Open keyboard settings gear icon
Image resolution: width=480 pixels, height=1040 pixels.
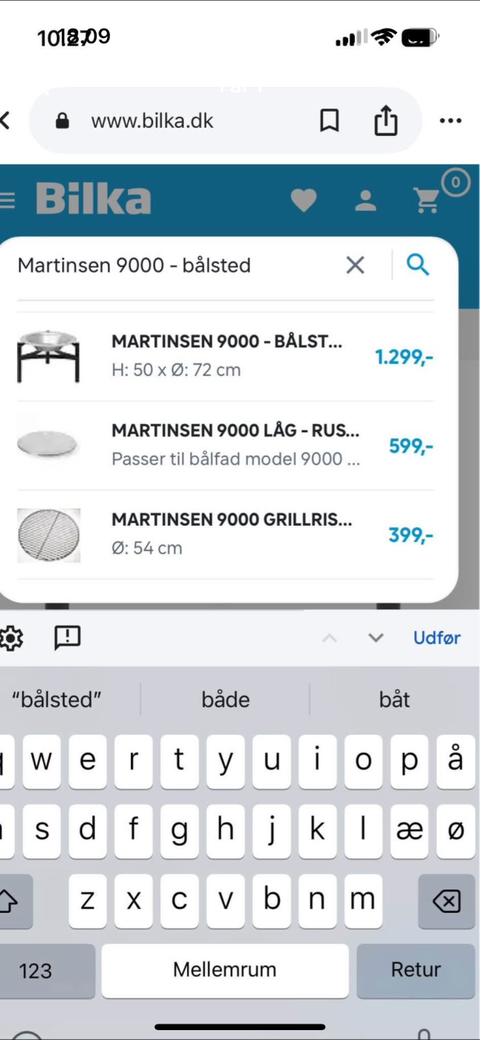click(11, 638)
